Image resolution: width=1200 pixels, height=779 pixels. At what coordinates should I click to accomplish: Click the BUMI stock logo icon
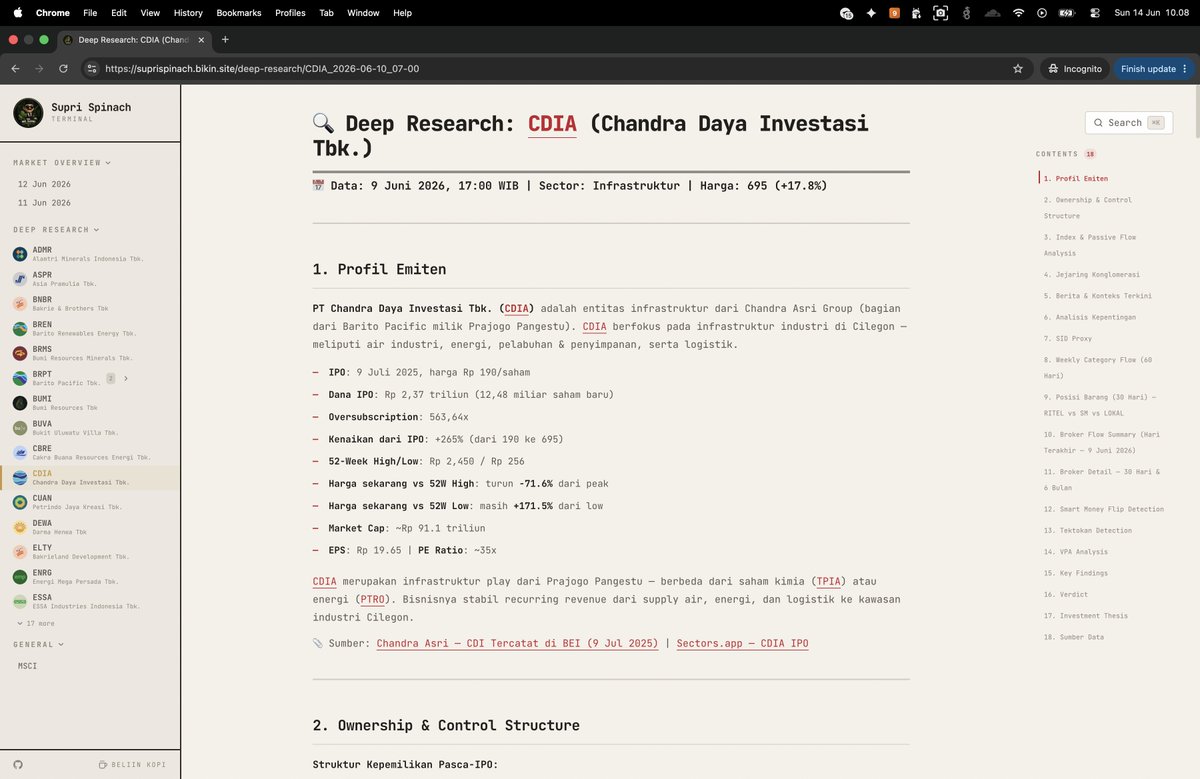(x=20, y=403)
